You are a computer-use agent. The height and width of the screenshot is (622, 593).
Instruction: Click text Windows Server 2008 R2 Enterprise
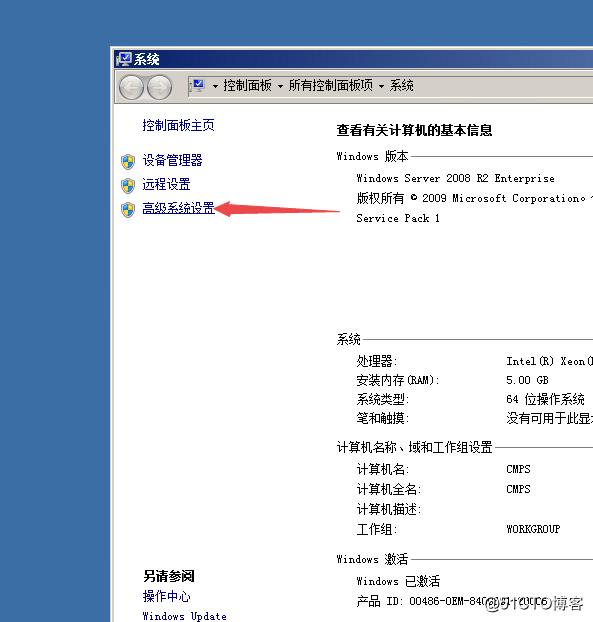[455, 179]
